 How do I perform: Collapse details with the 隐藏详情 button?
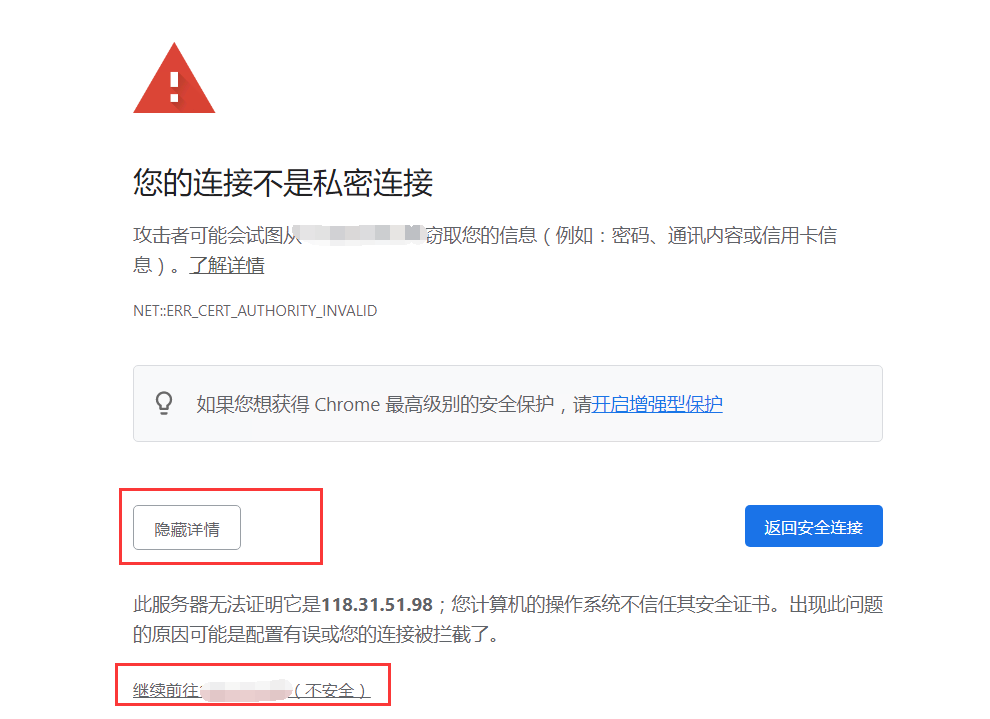(x=187, y=528)
